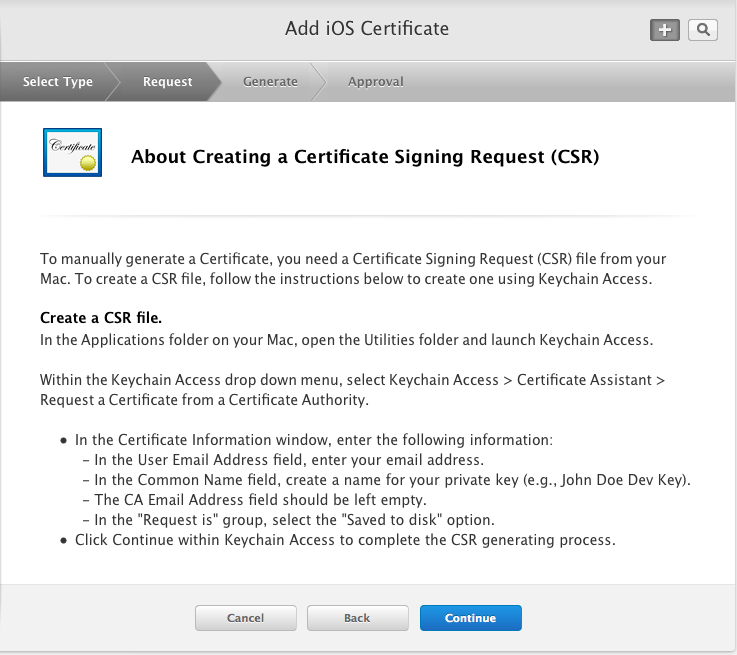This screenshot has width=737, height=655.
Task: Click the Common Name field instruction line
Action: point(386,480)
